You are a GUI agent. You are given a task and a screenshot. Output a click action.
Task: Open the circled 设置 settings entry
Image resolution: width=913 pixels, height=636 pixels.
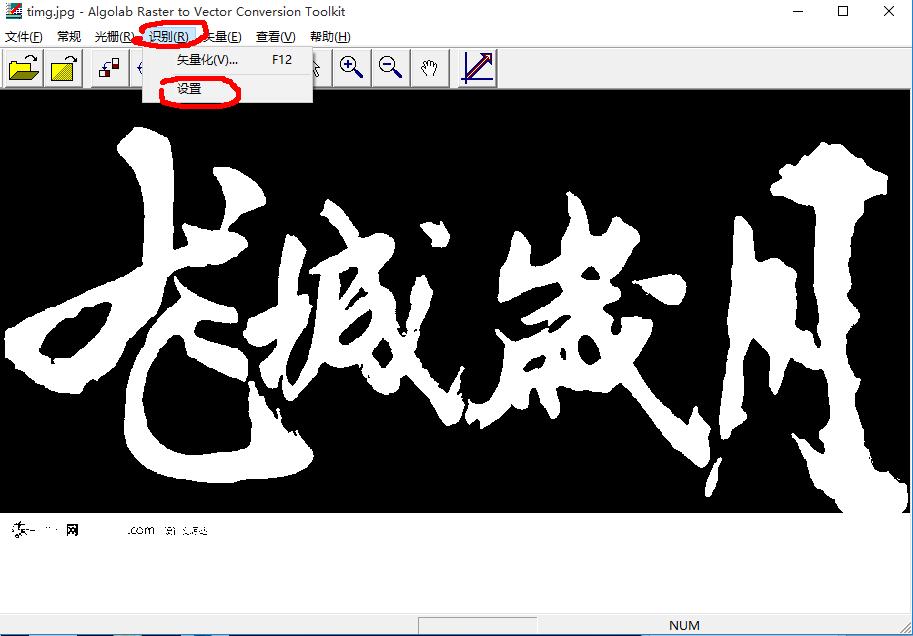(189, 89)
